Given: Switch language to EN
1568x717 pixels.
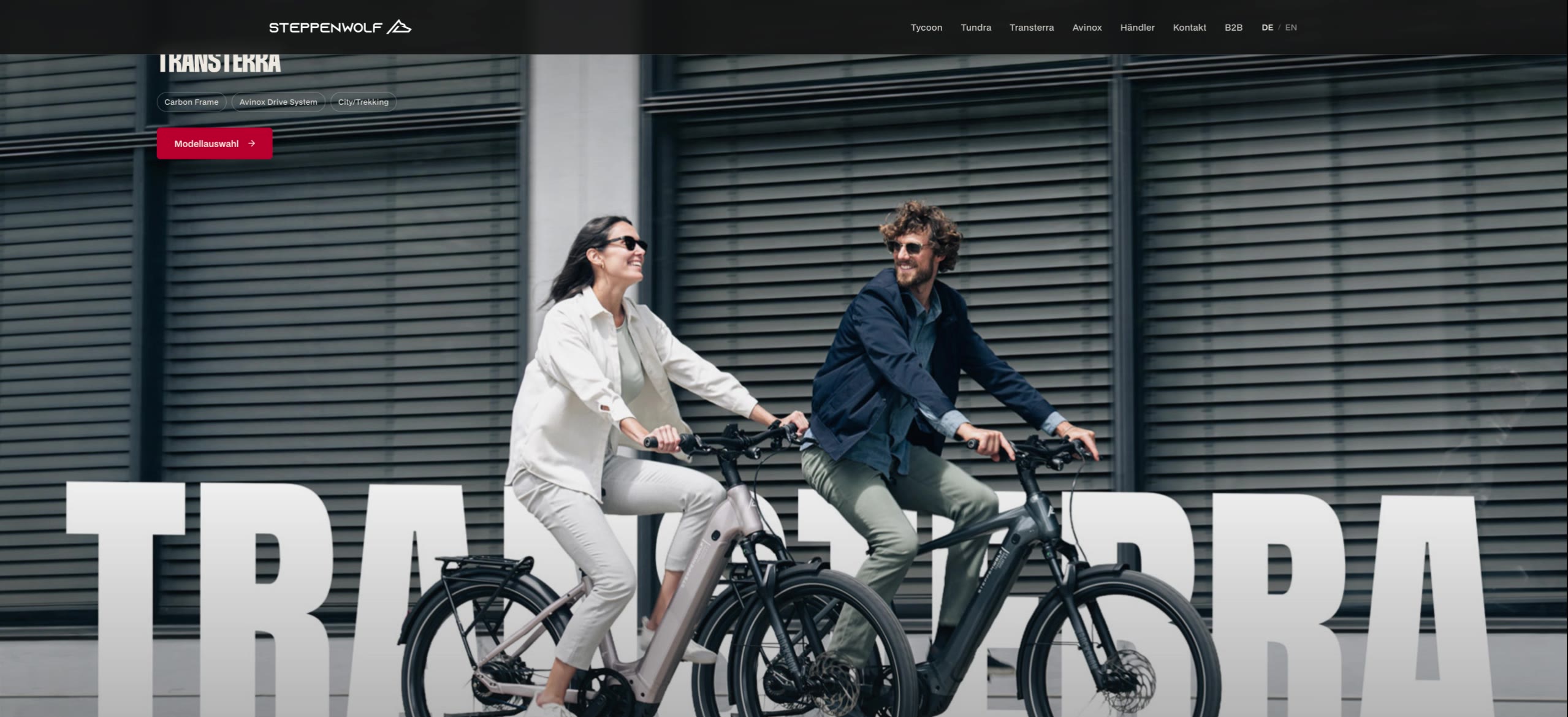Looking at the screenshot, I should tap(1291, 28).
